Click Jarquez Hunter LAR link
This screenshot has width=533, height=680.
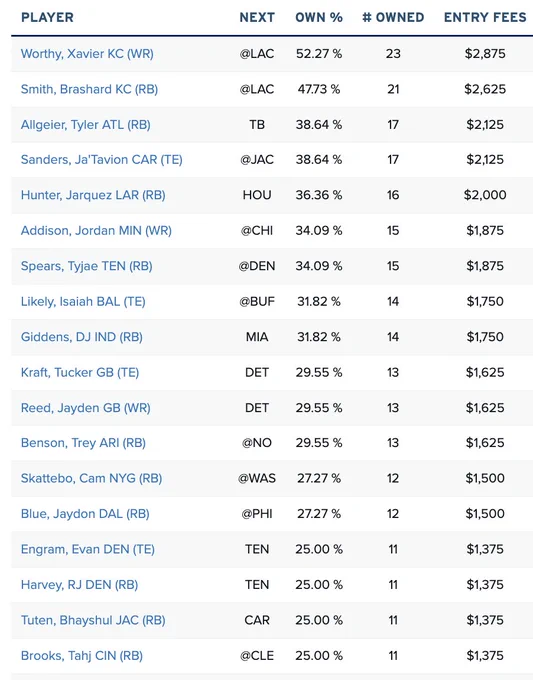pos(93,195)
